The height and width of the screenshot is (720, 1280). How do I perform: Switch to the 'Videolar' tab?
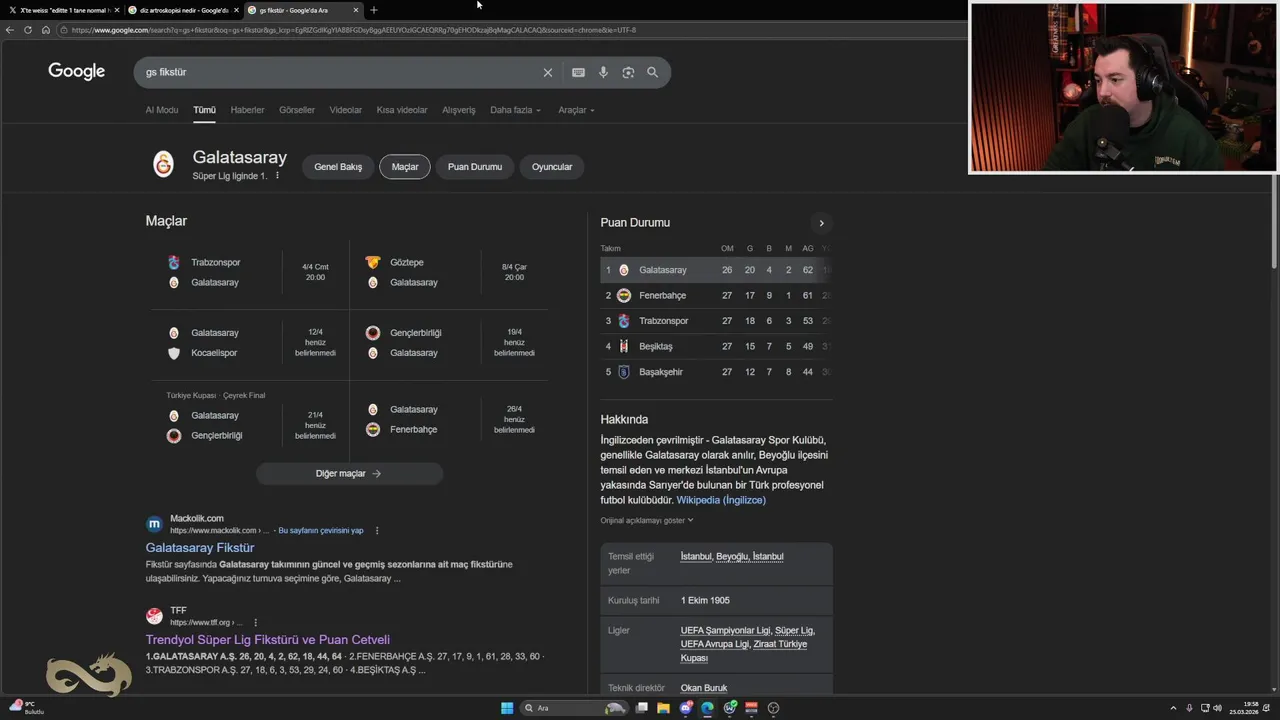pos(346,110)
